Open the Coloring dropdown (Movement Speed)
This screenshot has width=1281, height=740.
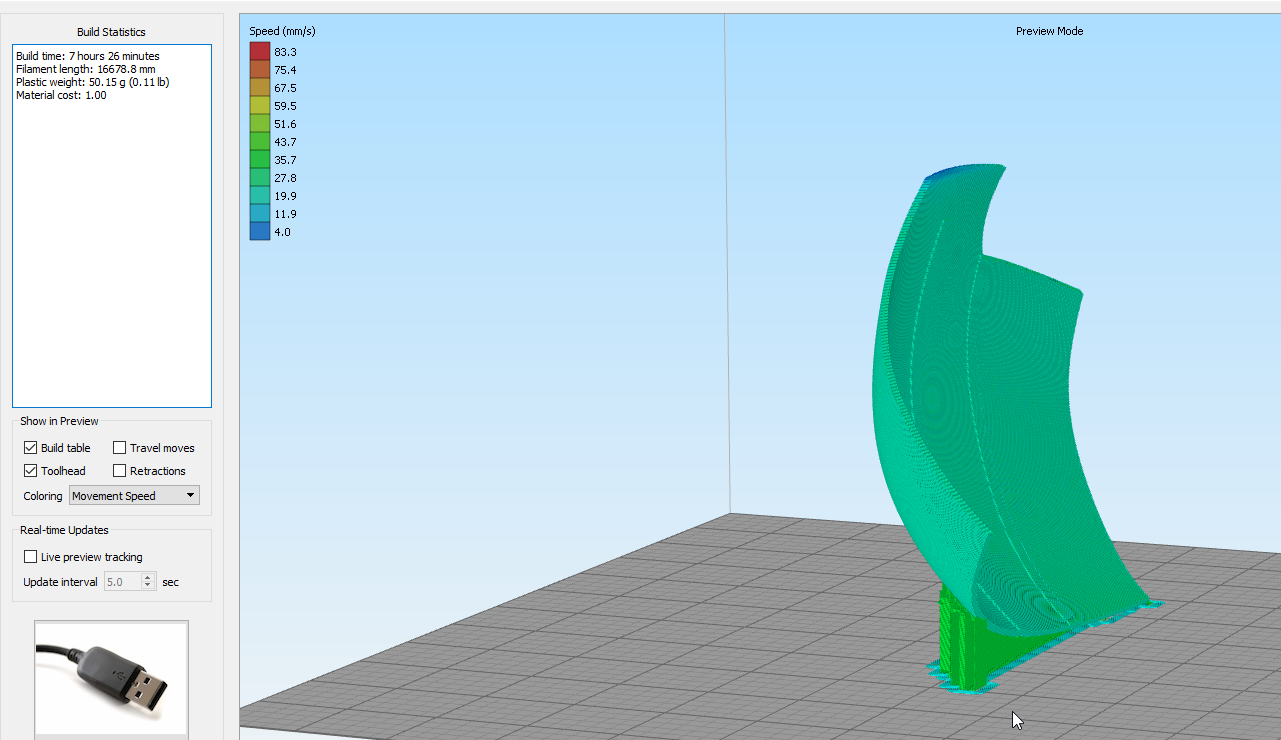[x=134, y=496]
